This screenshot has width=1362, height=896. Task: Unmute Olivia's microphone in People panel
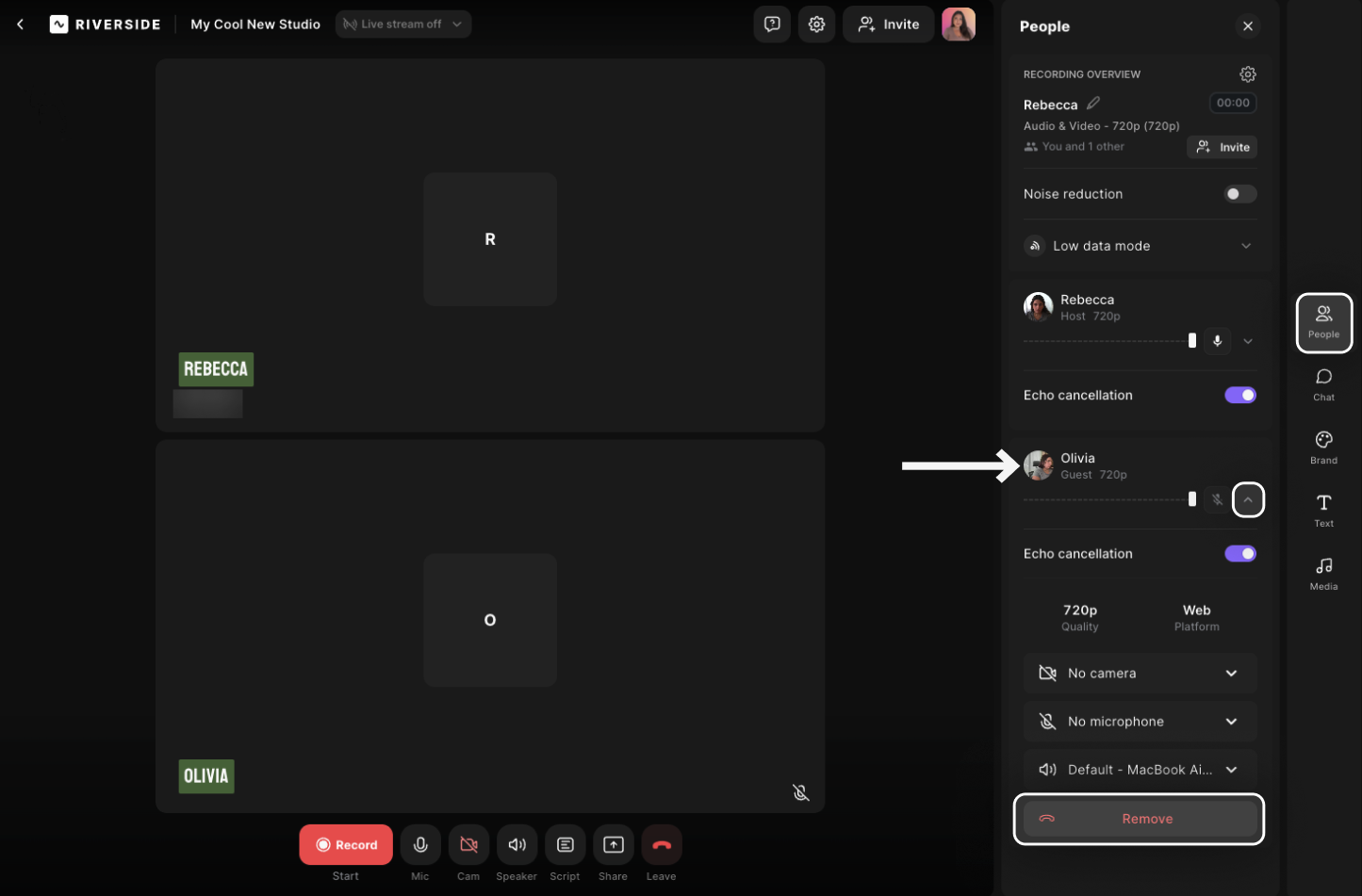[x=1217, y=499]
